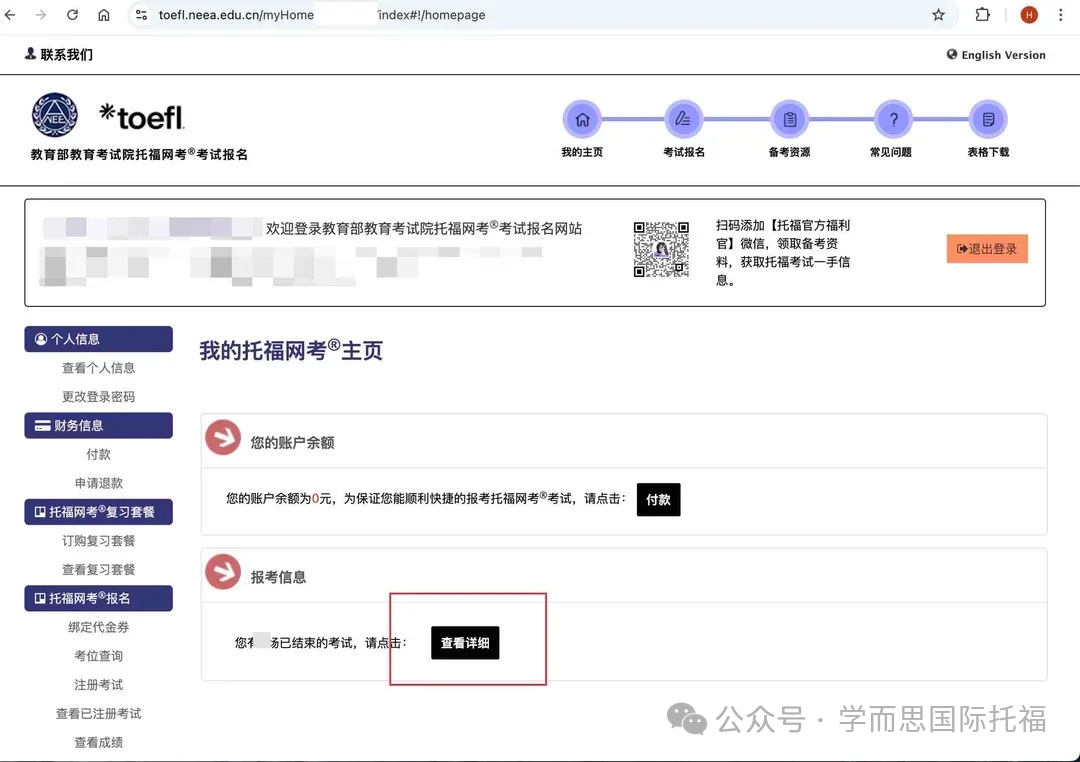
Task: Click the 表格下载 document icon
Action: click(x=988, y=120)
